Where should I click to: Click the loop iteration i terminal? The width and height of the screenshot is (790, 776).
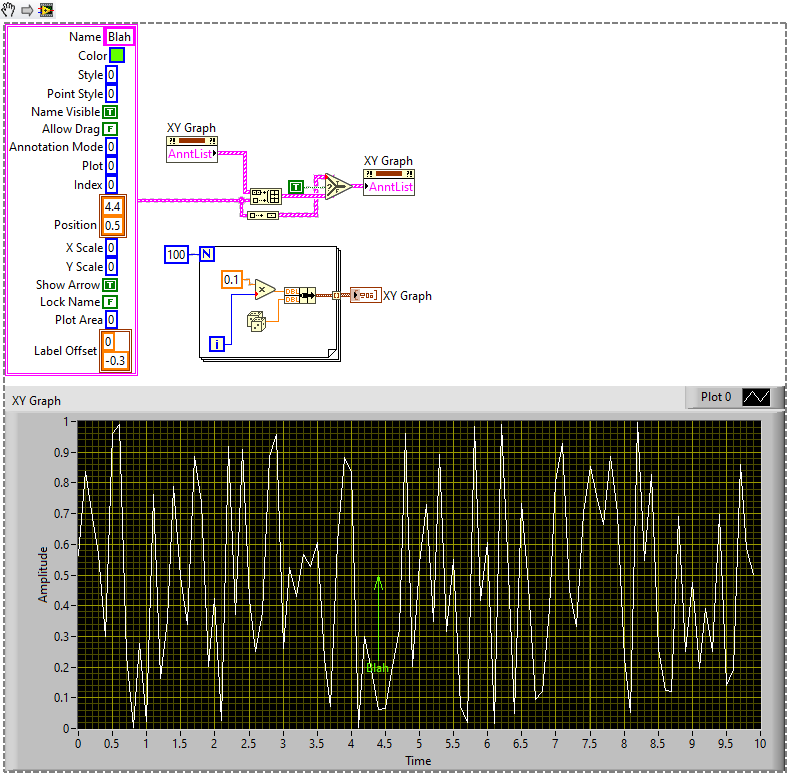pyautogui.click(x=217, y=344)
